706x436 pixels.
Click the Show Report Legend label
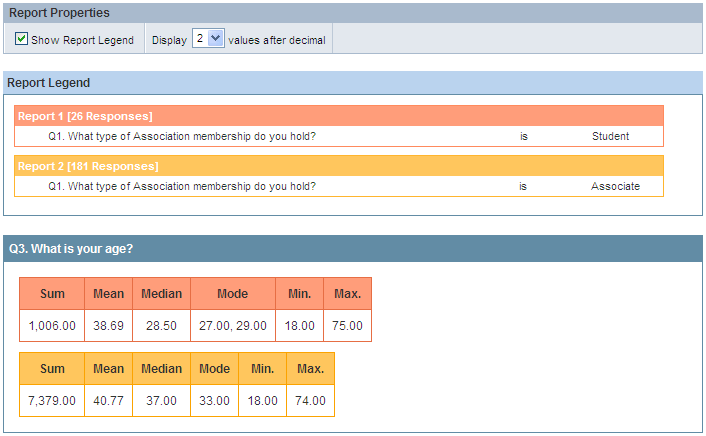pos(82,40)
